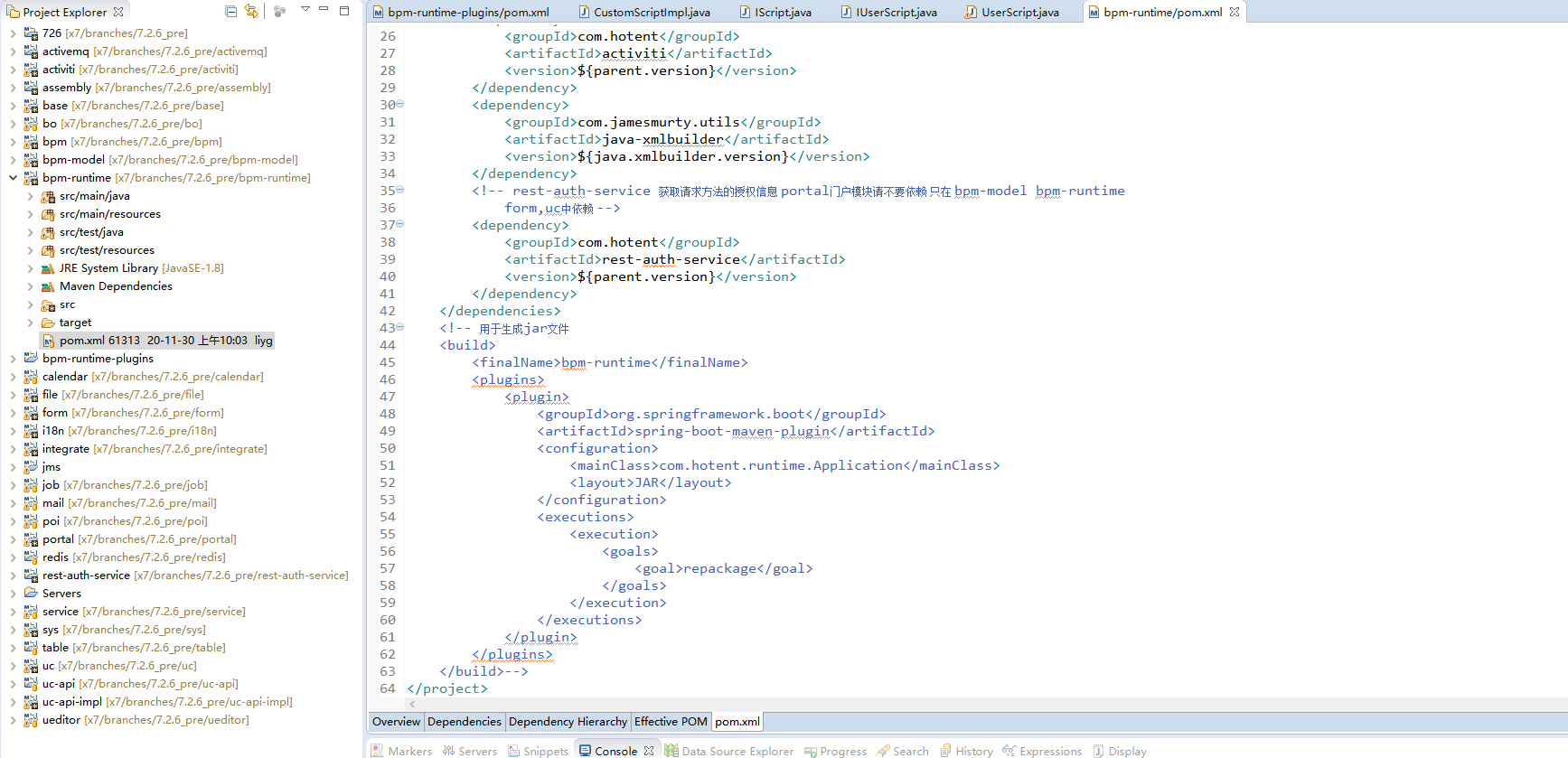1568x758 pixels.
Task: Expand the Maven Dependencies node
Action: click(30, 286)
